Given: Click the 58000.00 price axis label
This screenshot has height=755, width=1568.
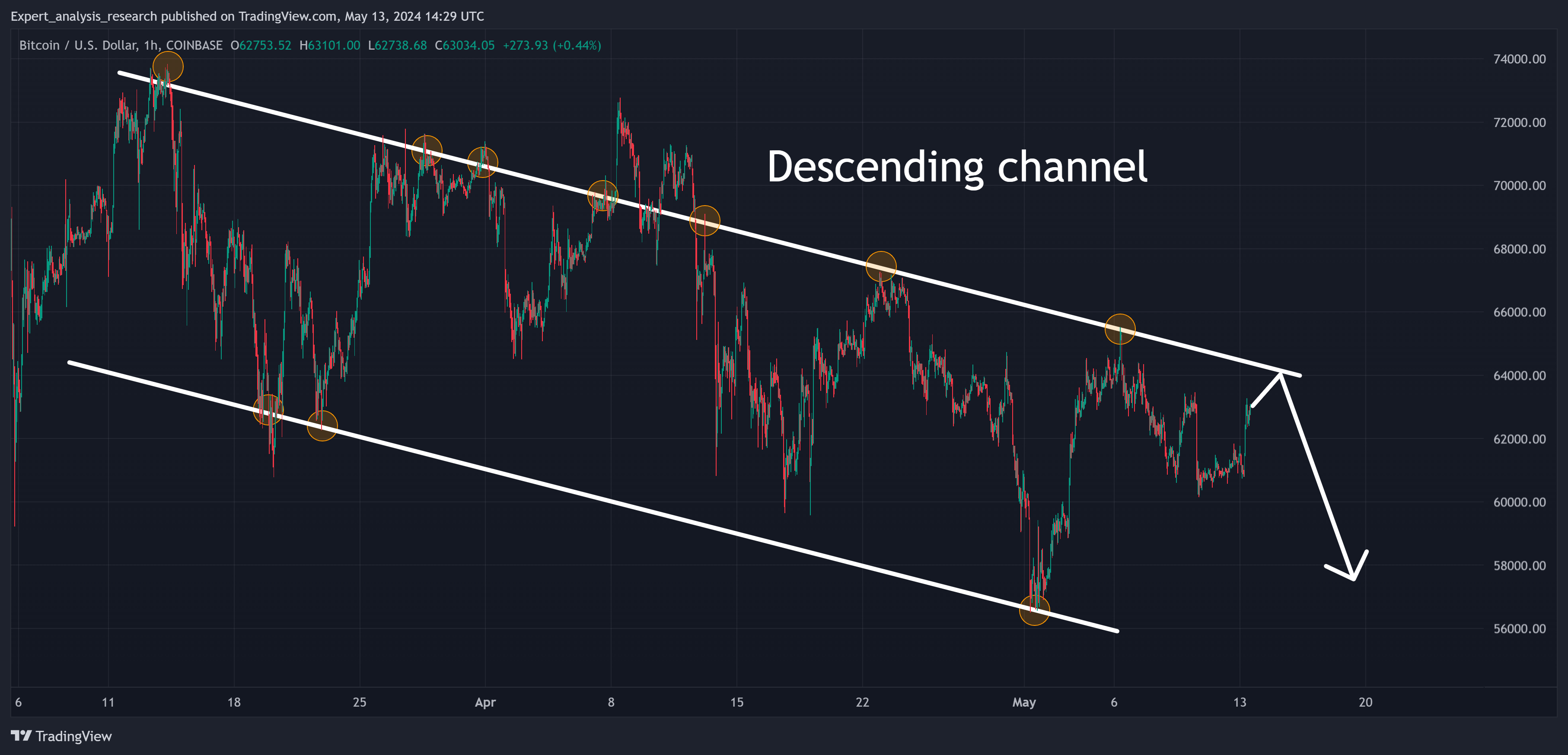Looking at the screenshot, I should (1519, 565).
